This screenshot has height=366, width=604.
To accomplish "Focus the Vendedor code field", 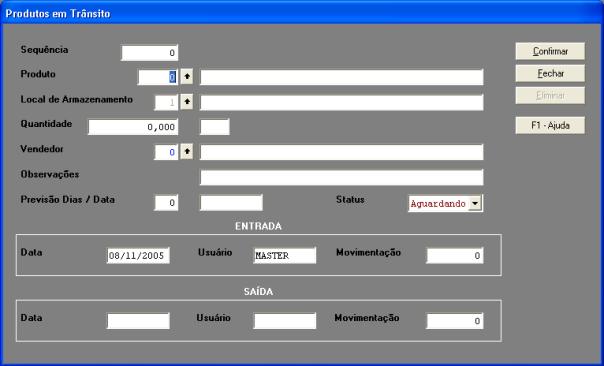I will (x=166, y=152).
